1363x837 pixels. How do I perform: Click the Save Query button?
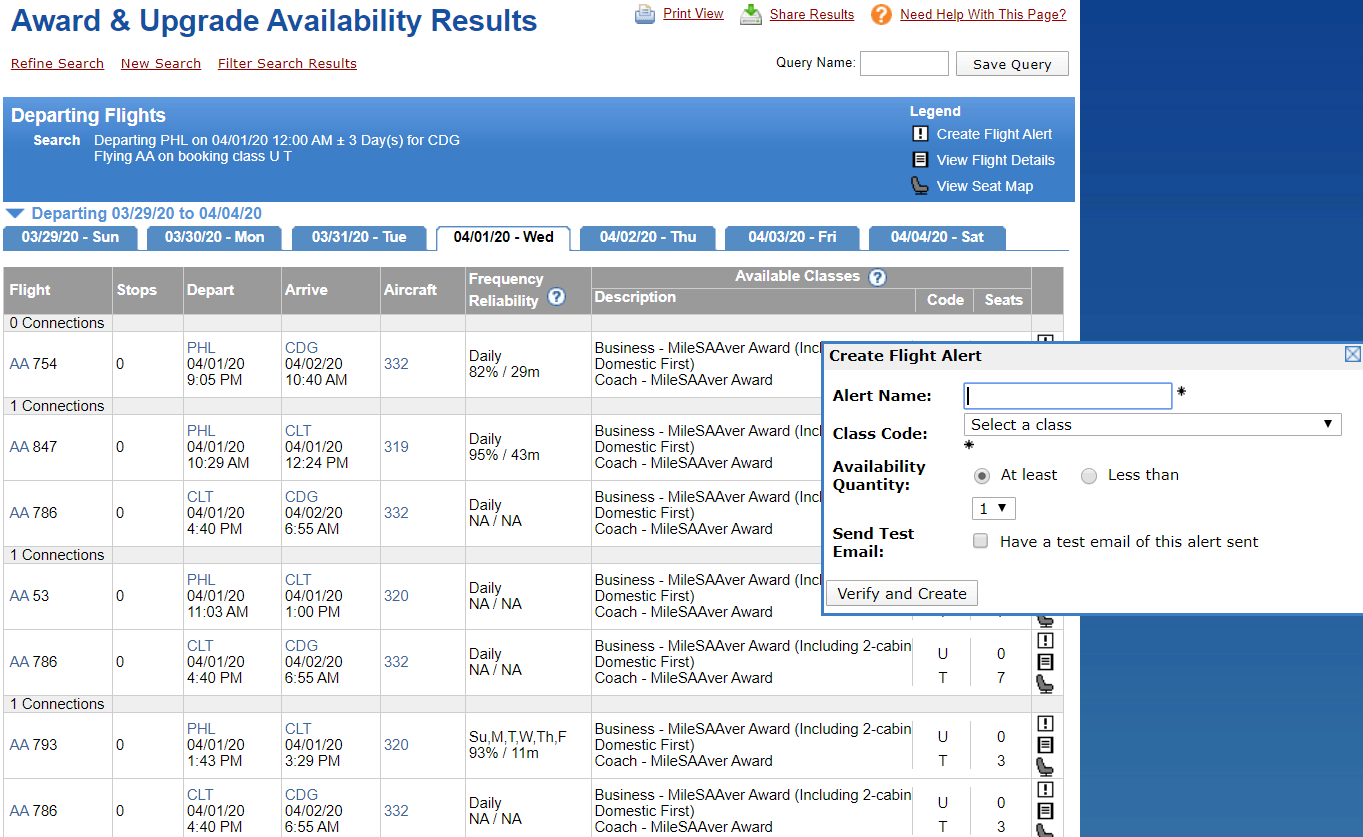point(1012,64)
